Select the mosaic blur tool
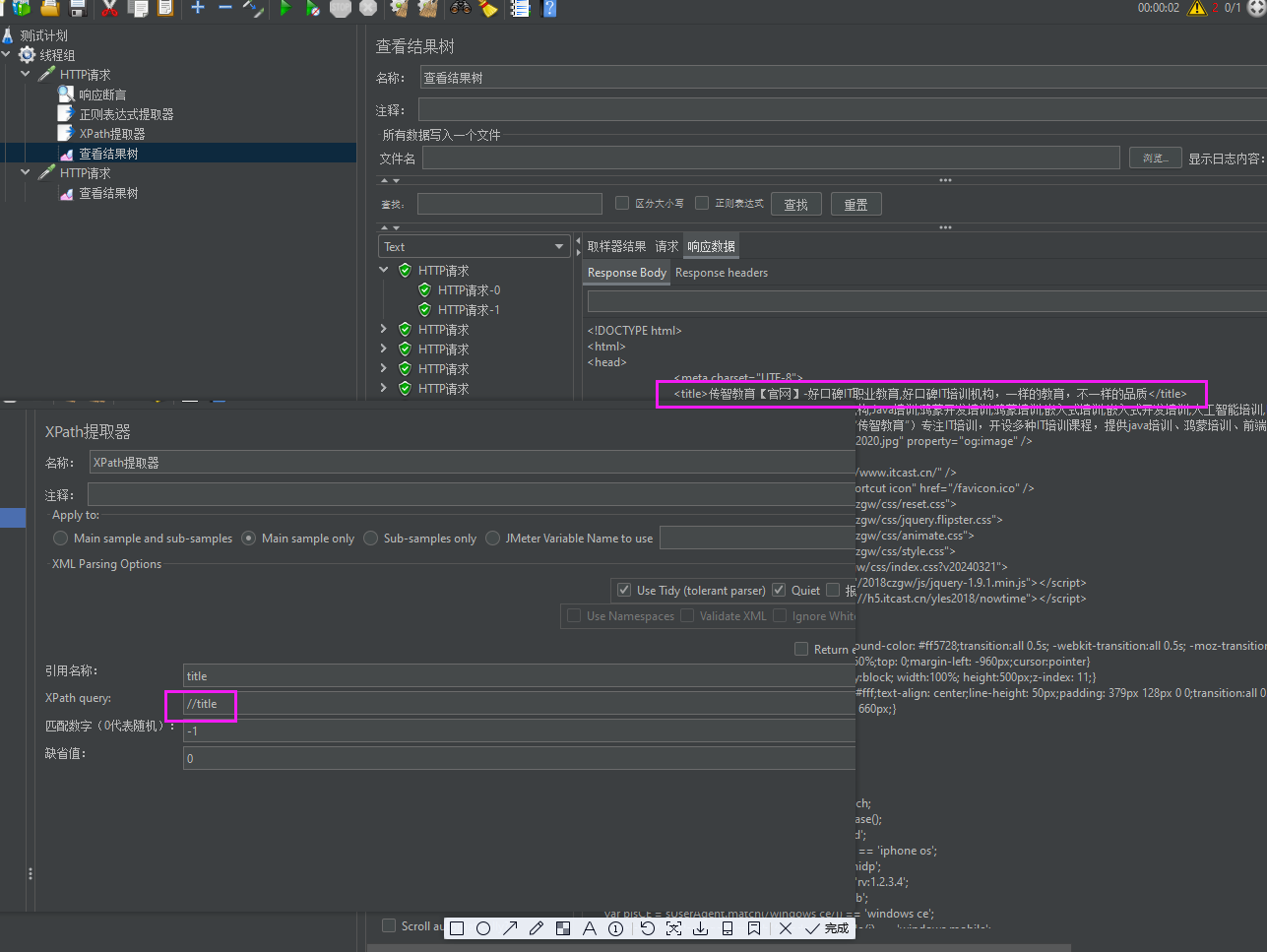Image resolution: width=1267 pixels, height=952 pixels. [563, 928]
